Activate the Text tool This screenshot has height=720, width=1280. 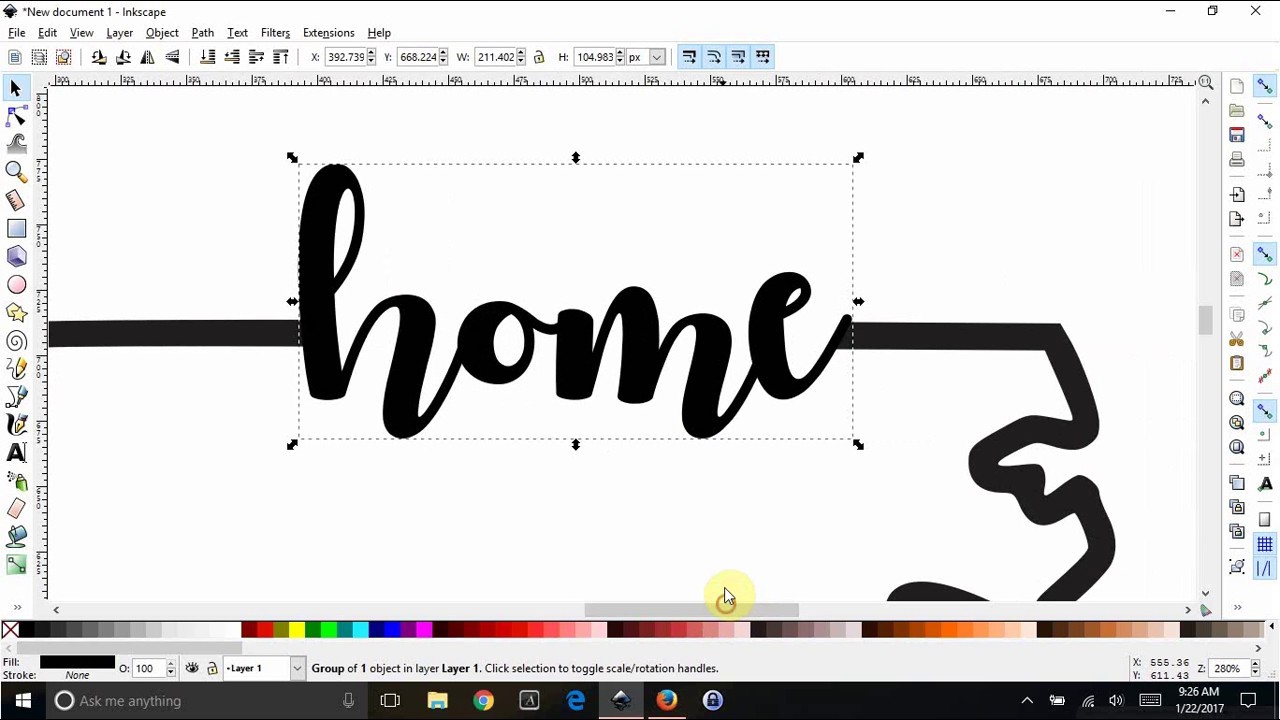point(15,453)
